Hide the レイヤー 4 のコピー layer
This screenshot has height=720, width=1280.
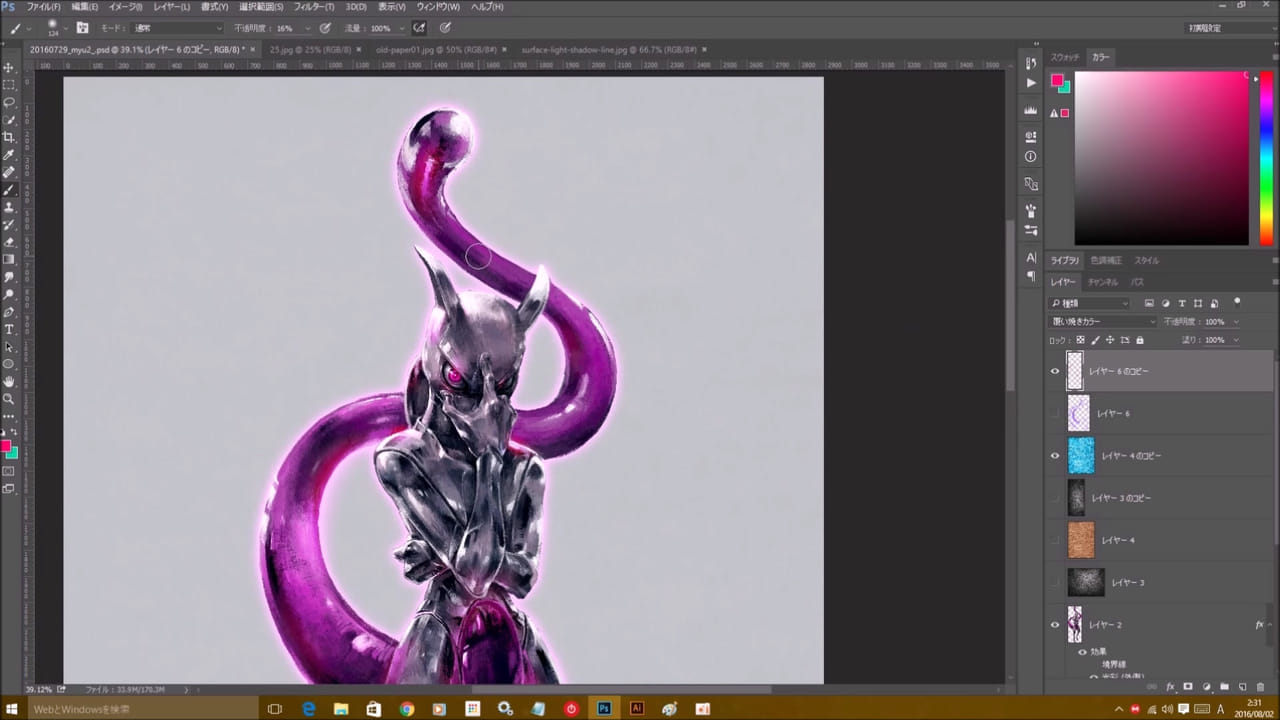1054,455
